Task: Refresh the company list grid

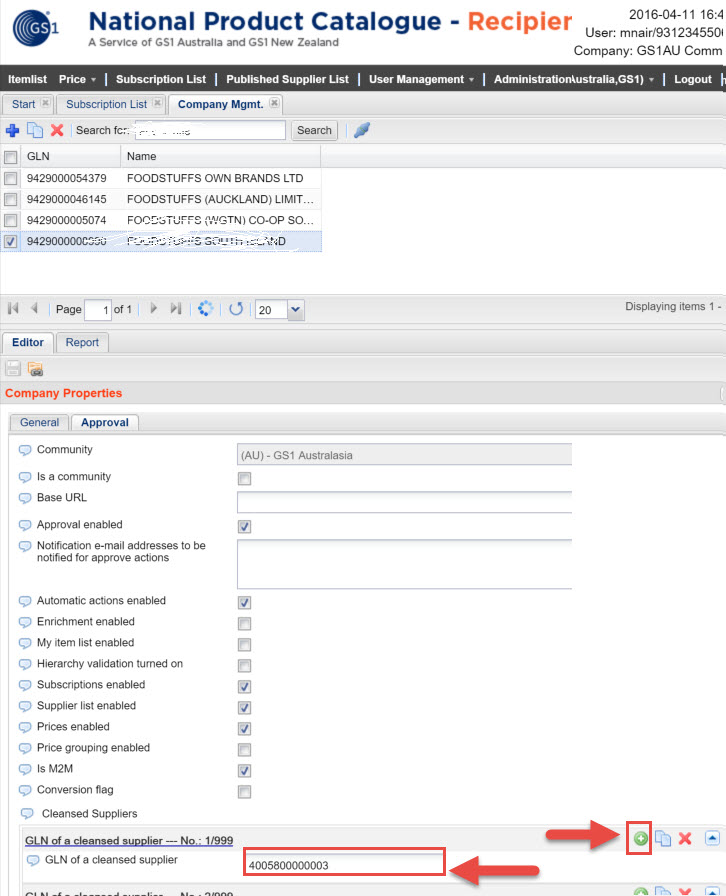Action: 236,309
